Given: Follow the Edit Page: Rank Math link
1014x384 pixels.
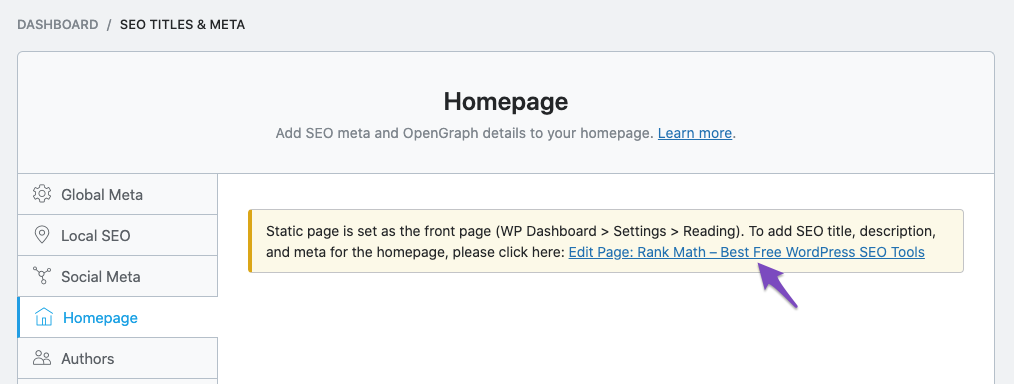Looking at the screenshot, I should click(x=746, y=252).
